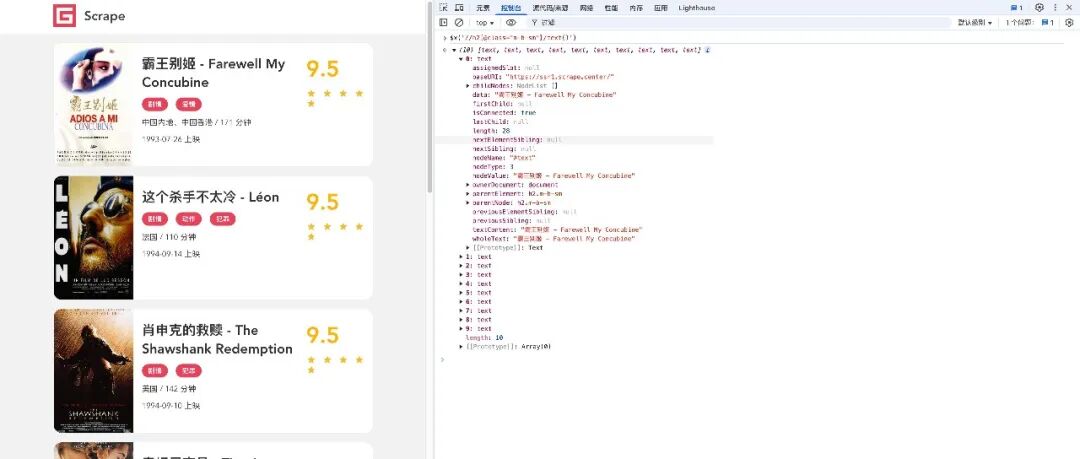The image size is (1080, 459).
Task: Click the Shawshank Redemption poster thumbnail
Action: click(94, 371)
